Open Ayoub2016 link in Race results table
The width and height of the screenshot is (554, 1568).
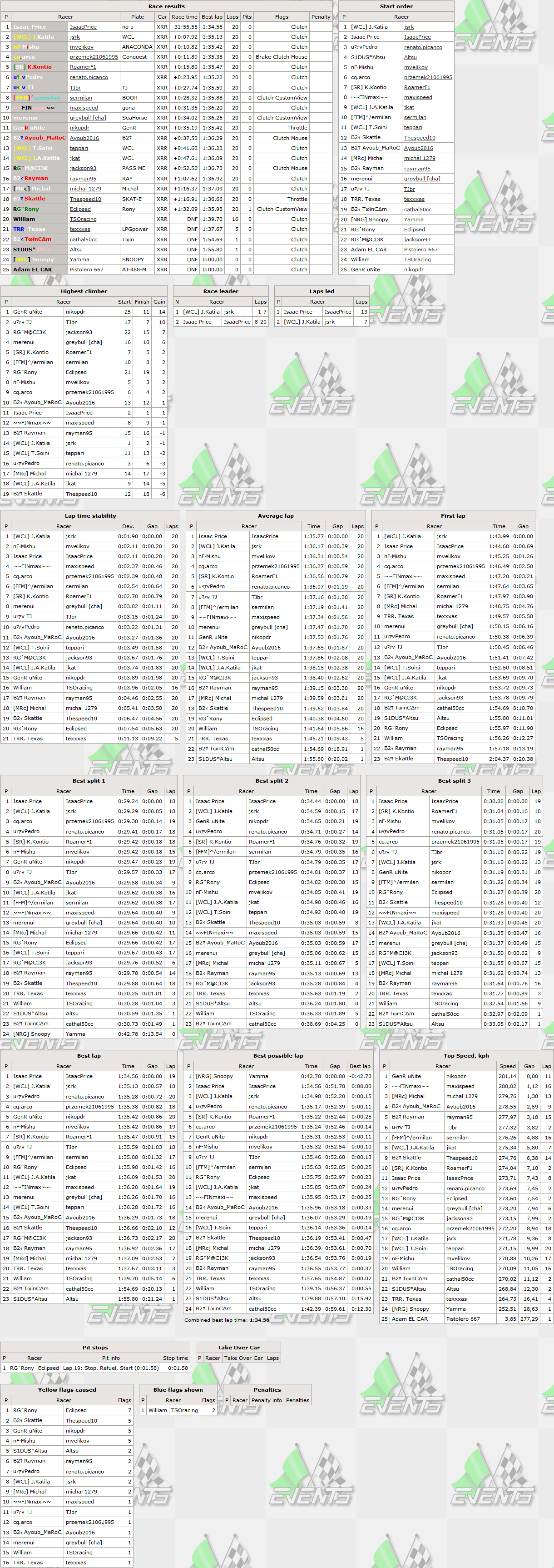pyautogui.click(x=84, y=138)
